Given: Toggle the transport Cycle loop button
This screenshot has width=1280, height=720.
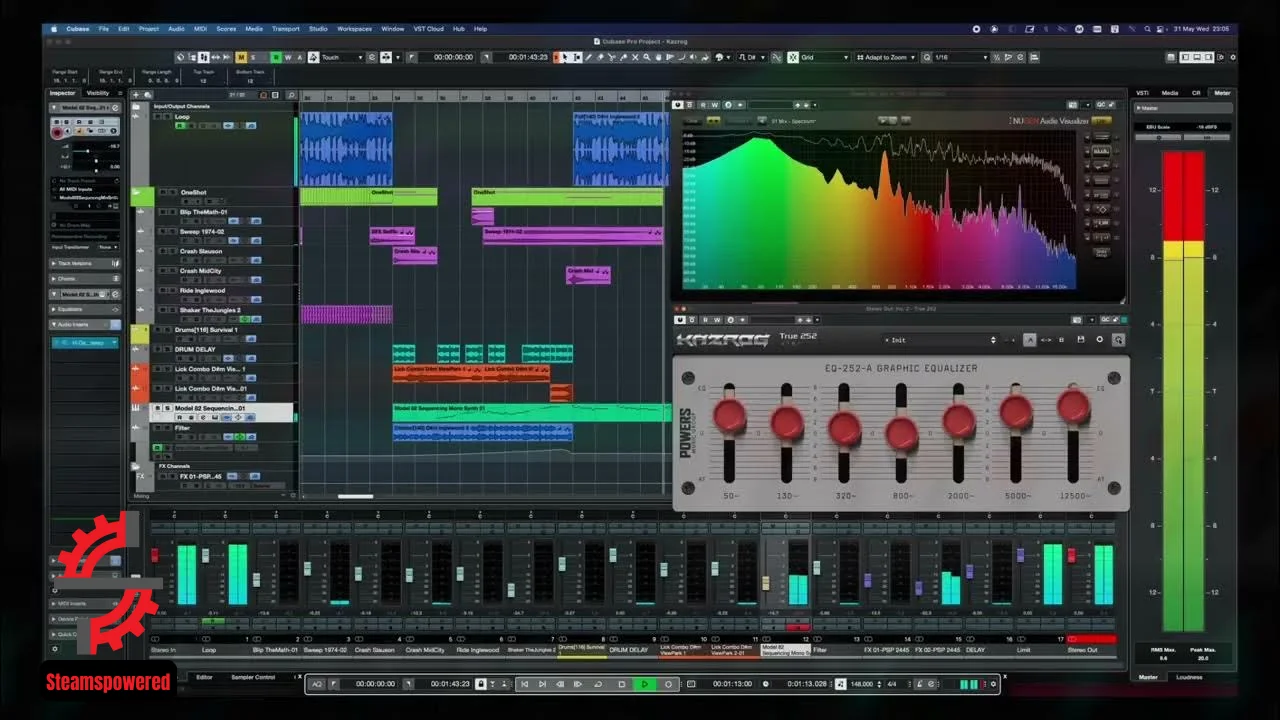Looking at the screenshot, I should [x=598, y=684].
